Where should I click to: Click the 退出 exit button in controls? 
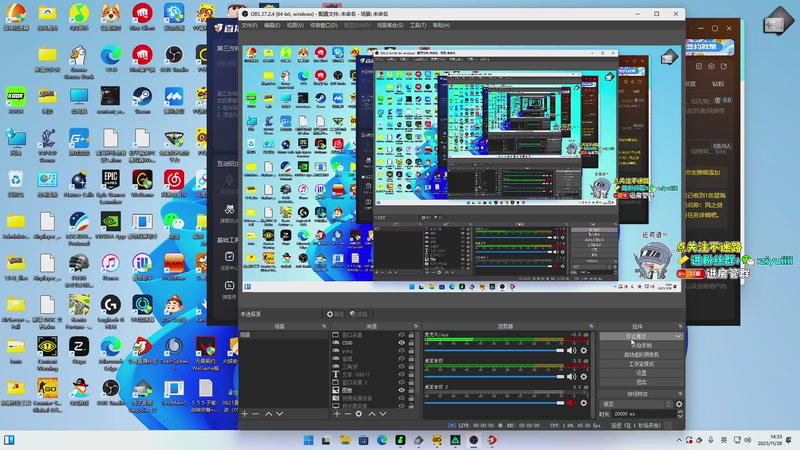click(641, 382)
